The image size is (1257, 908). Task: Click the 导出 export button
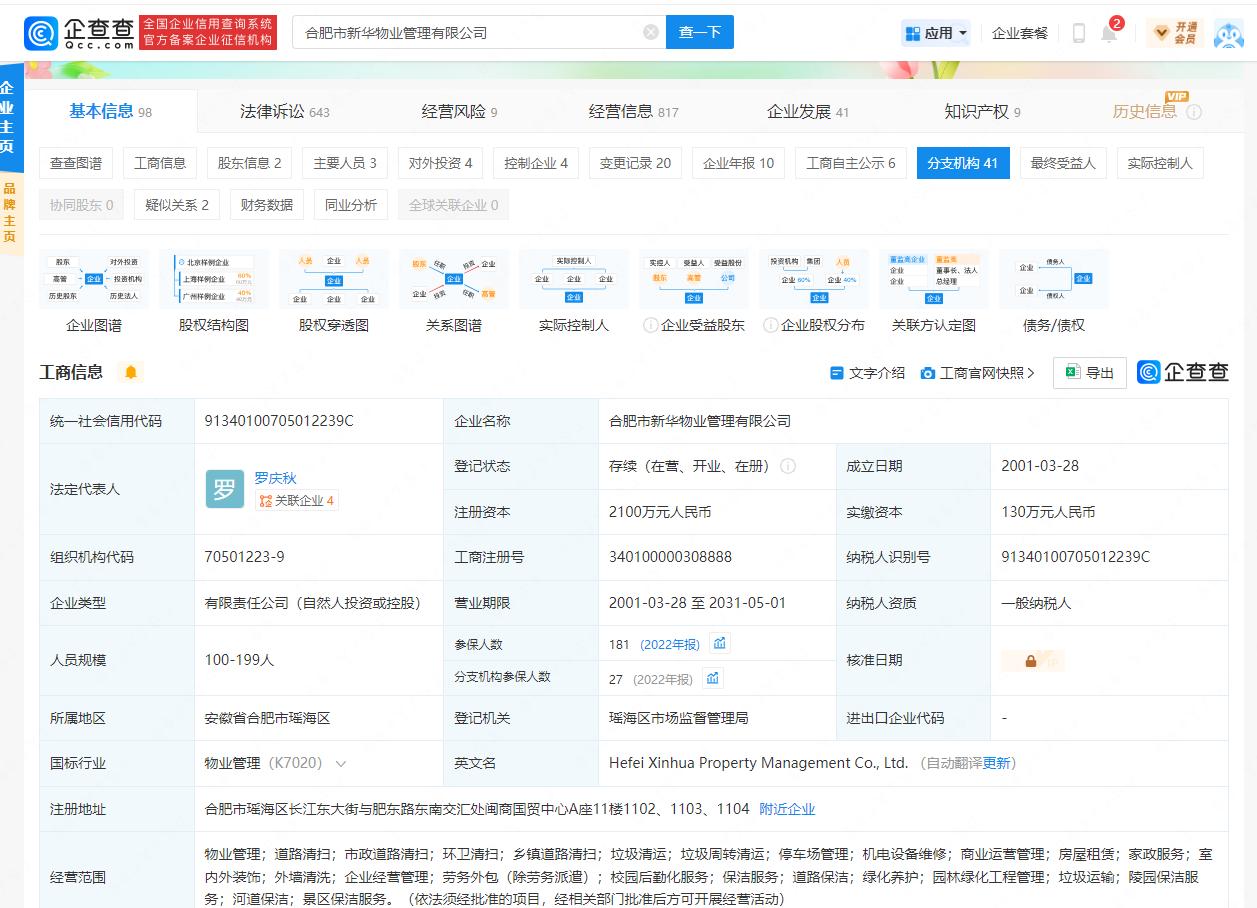click(x=1090, y=372)
